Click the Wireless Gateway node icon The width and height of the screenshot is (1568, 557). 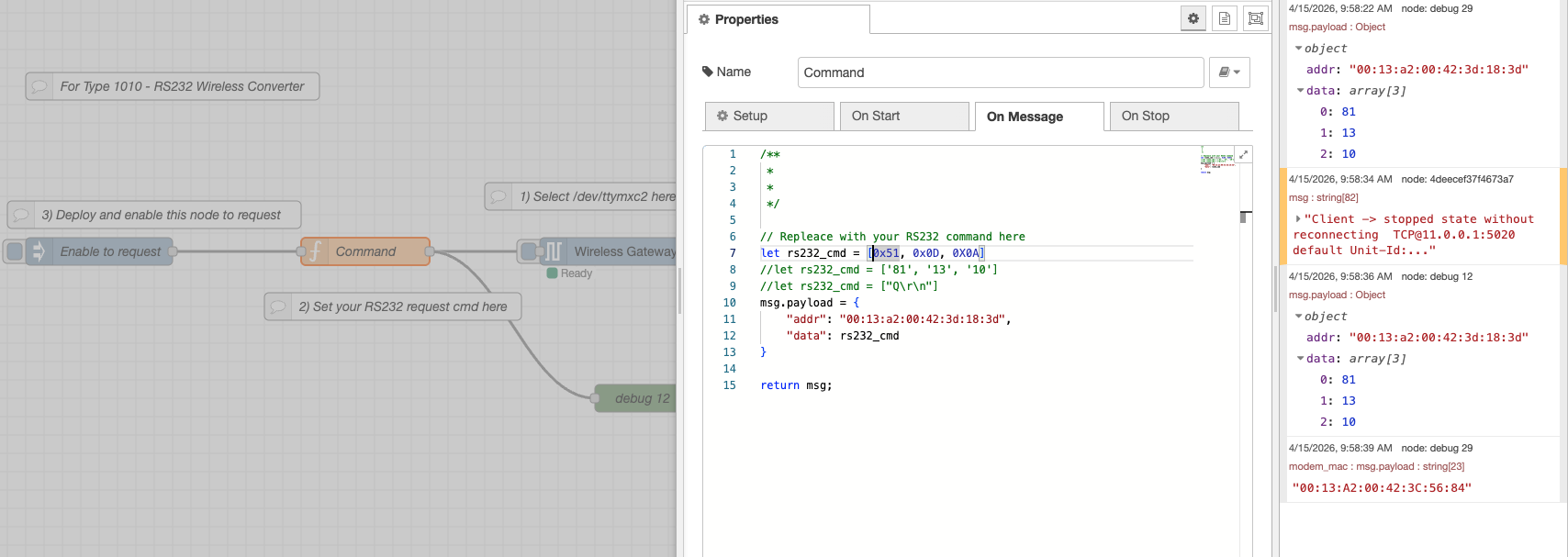(x=554, y=251)
